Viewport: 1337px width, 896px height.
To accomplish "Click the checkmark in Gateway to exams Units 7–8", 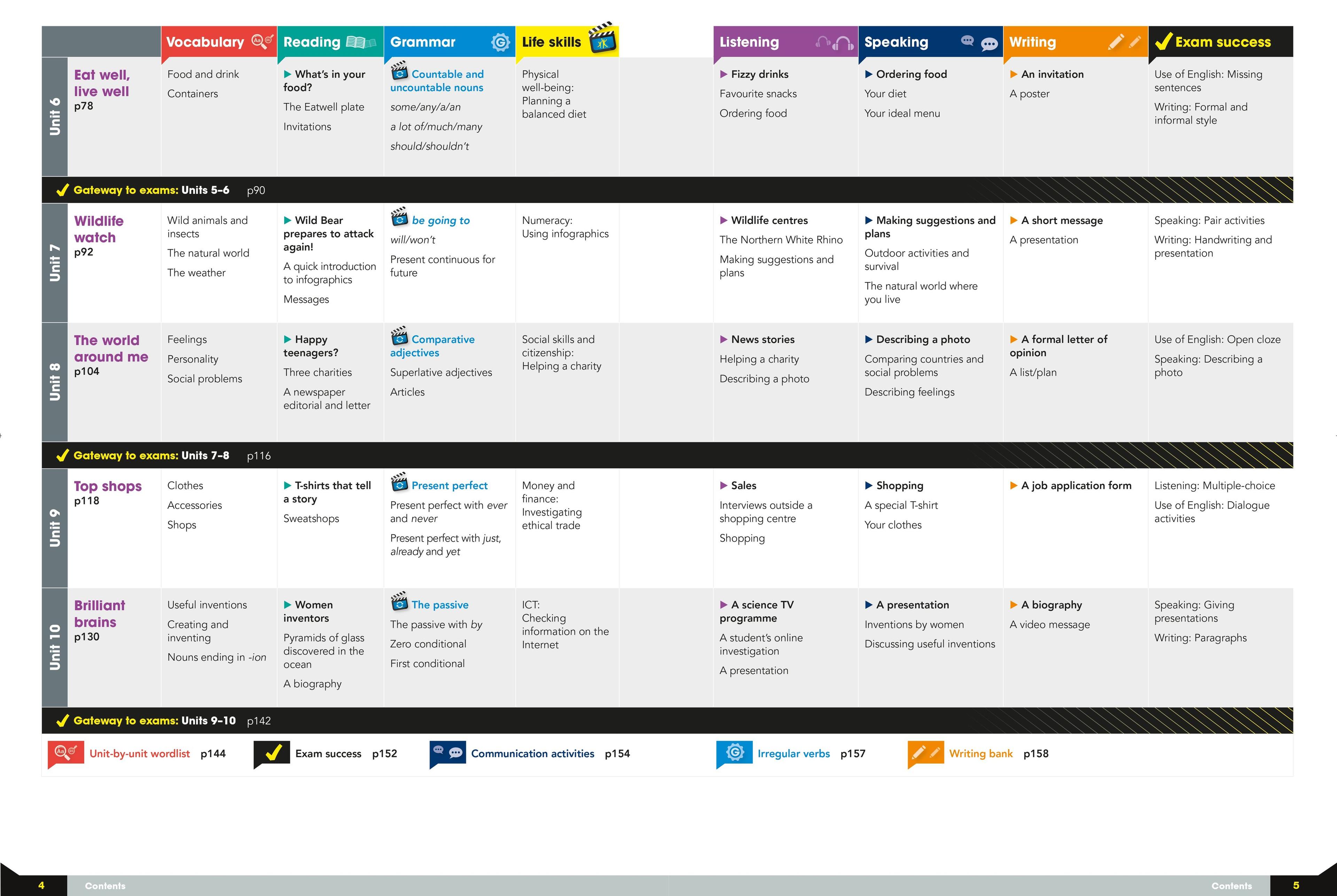I will [x=62, y=455].
